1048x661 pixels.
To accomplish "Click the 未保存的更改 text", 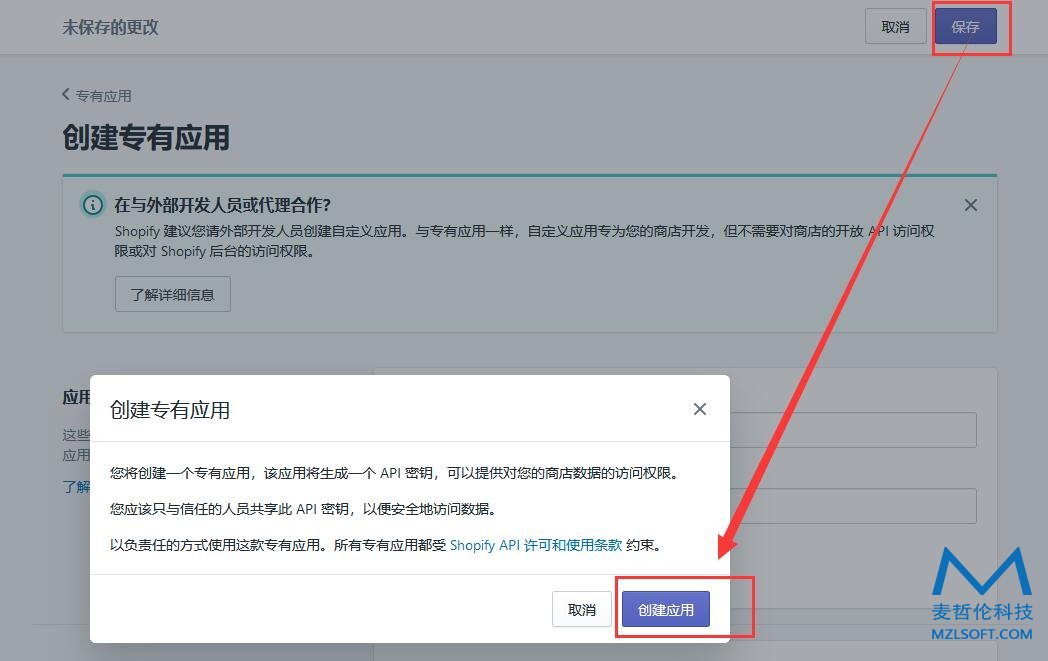I will 110,27.
